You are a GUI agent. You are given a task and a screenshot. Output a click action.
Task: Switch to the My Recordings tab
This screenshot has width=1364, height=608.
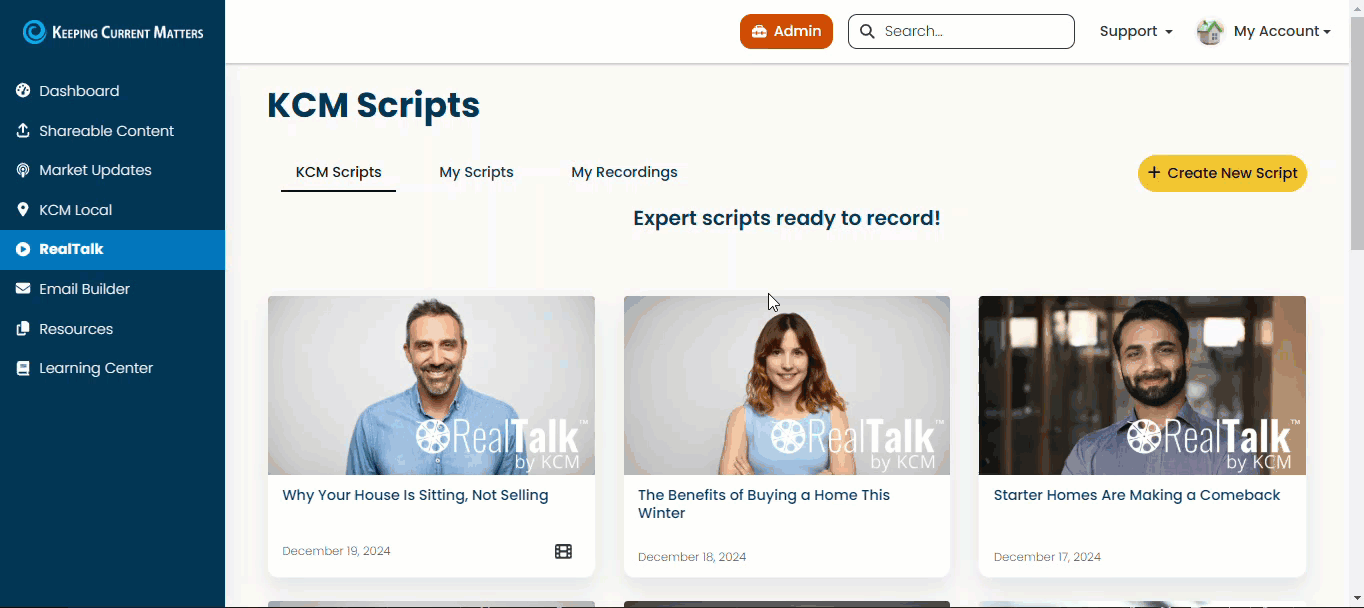click(x=624, y=172)
